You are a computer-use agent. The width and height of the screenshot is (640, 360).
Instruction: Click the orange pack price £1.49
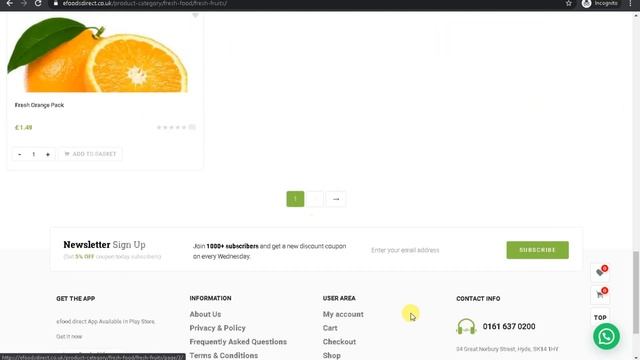pyautogui.click(x=23, y=127)
